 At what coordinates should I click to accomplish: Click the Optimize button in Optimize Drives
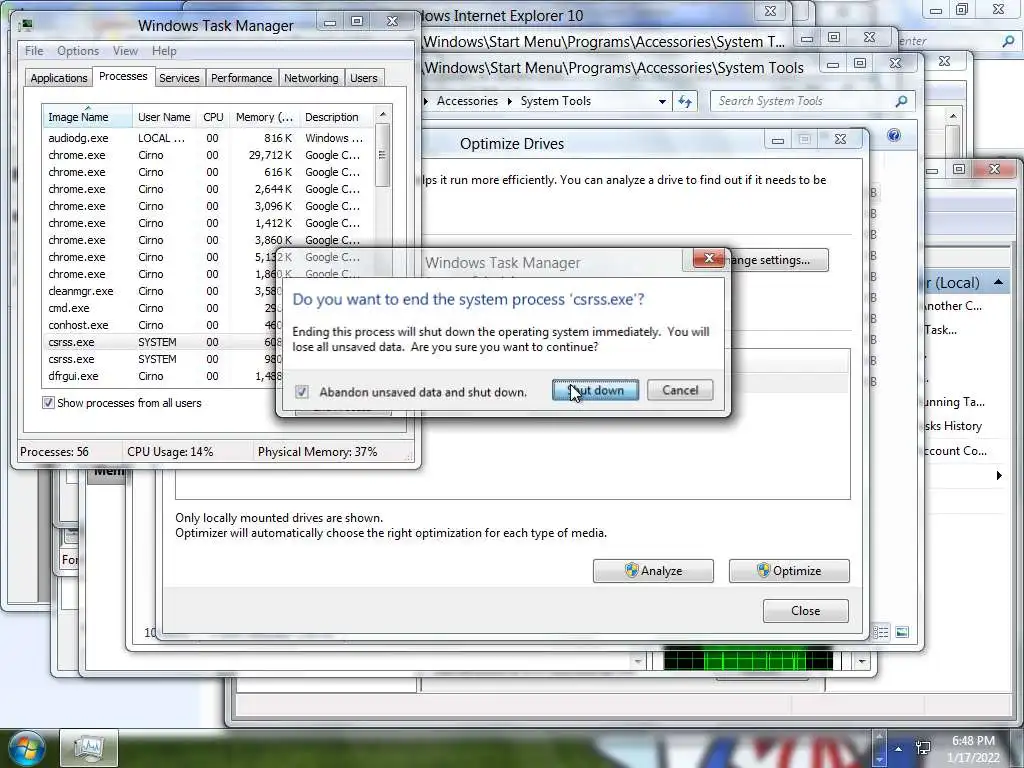coord(789,571)
